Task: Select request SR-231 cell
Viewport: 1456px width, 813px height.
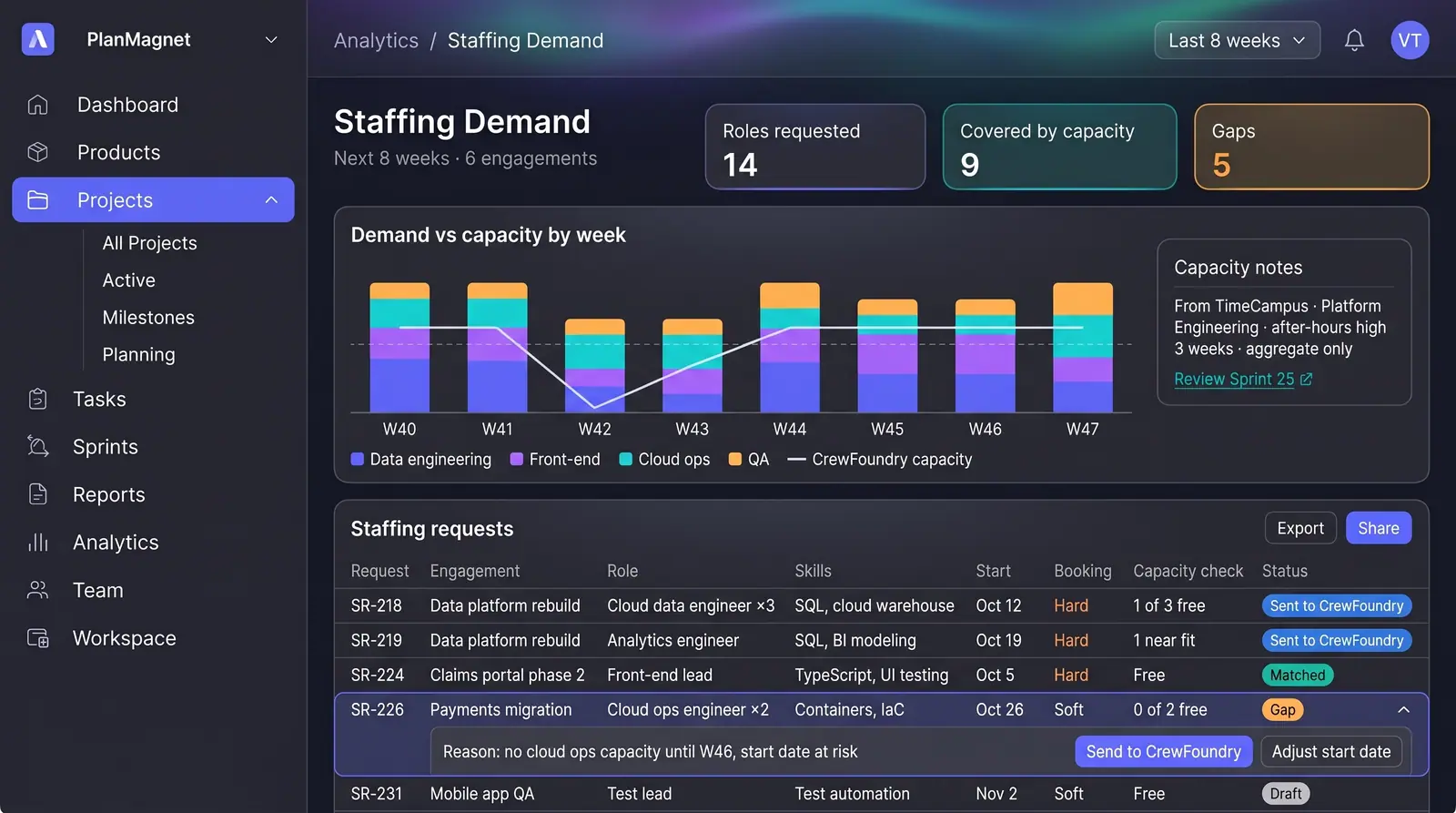Action: tap(377, 794)
